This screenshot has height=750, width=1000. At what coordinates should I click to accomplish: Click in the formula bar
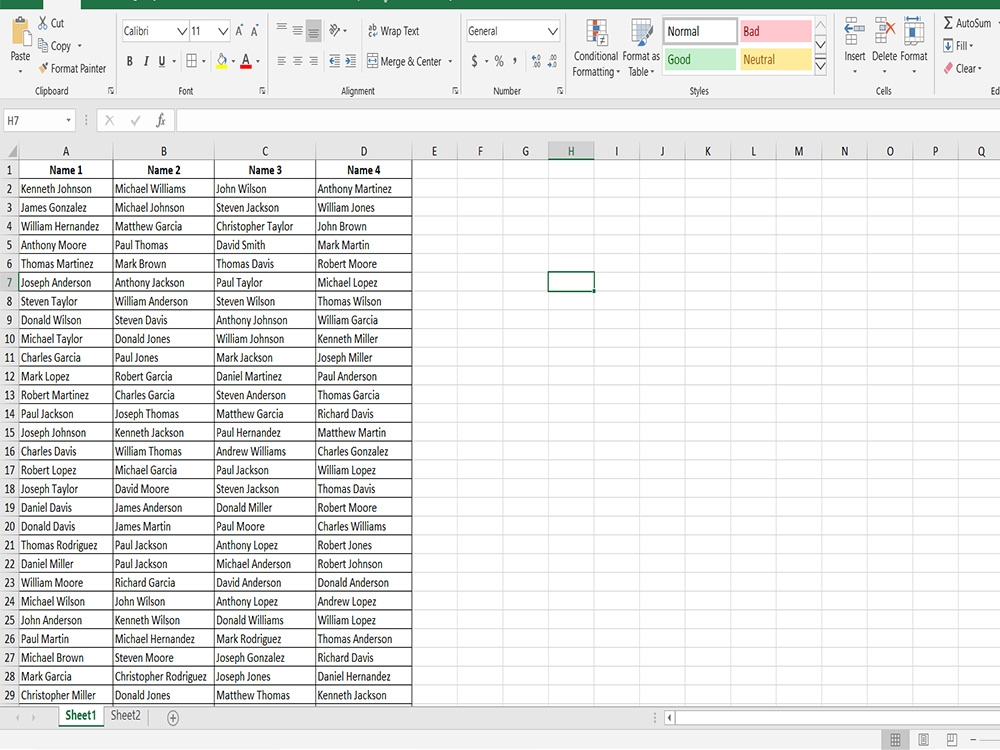pos(587,120)
